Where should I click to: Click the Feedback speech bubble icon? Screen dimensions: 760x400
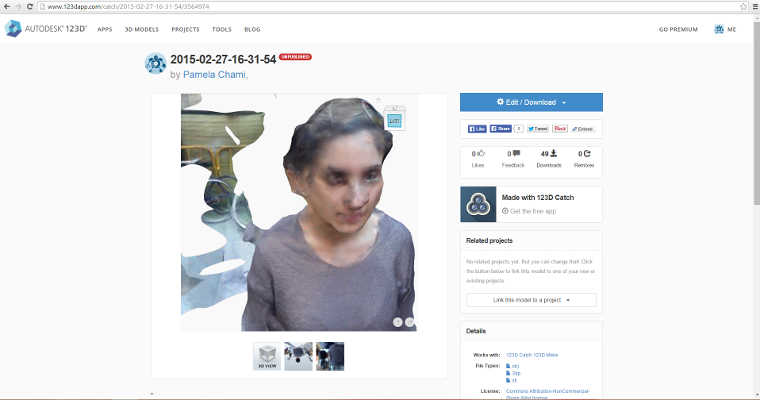click(x=516, y=154)
